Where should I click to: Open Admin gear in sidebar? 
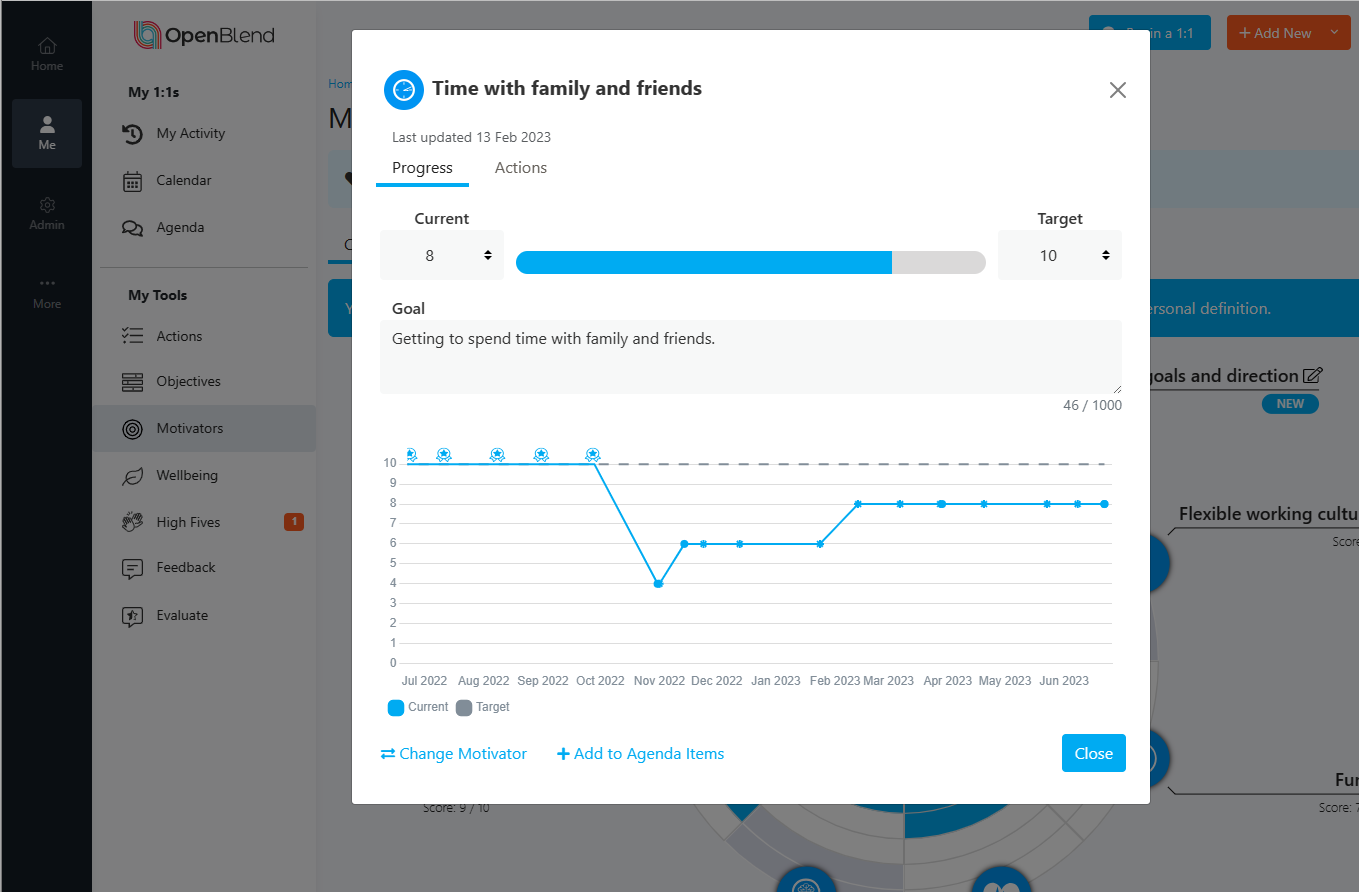[46, 214]
